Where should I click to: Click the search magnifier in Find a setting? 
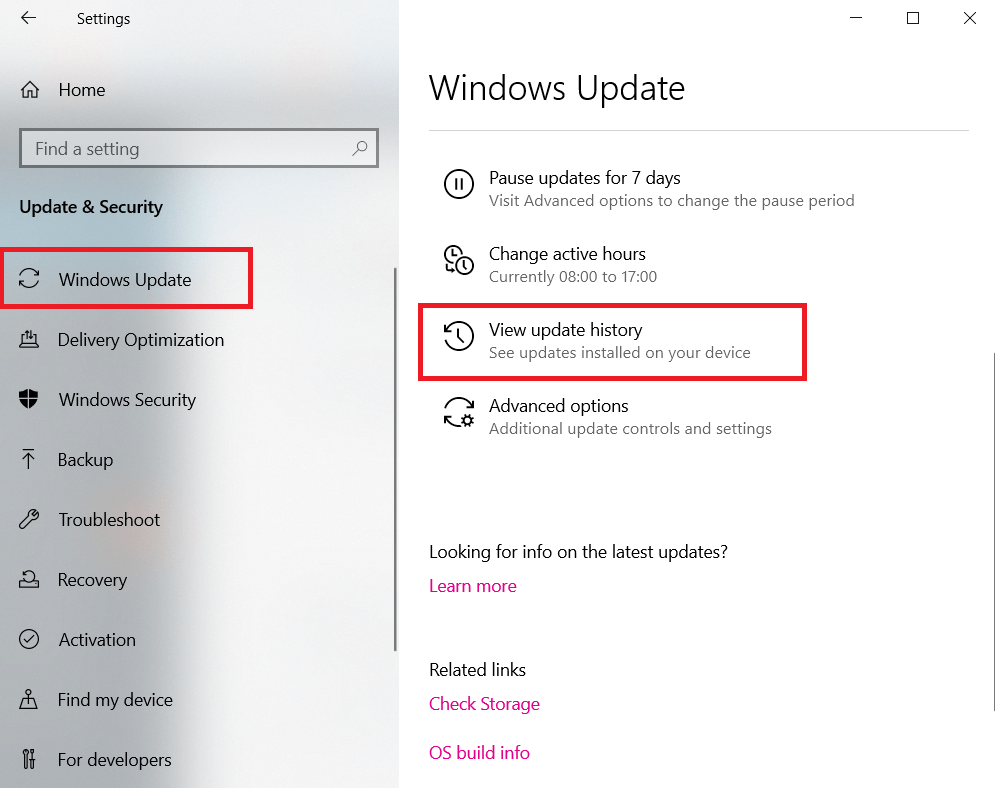(359, 148)
